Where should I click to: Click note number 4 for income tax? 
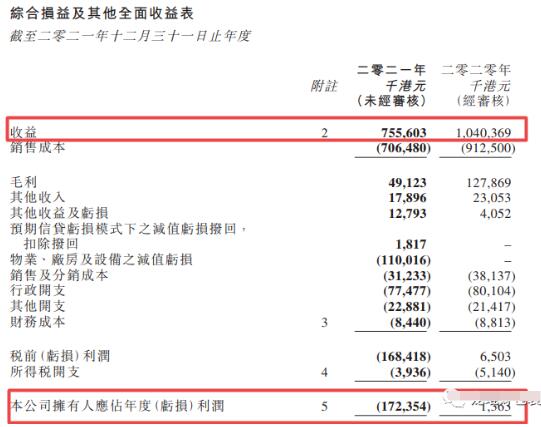point(324,373)
